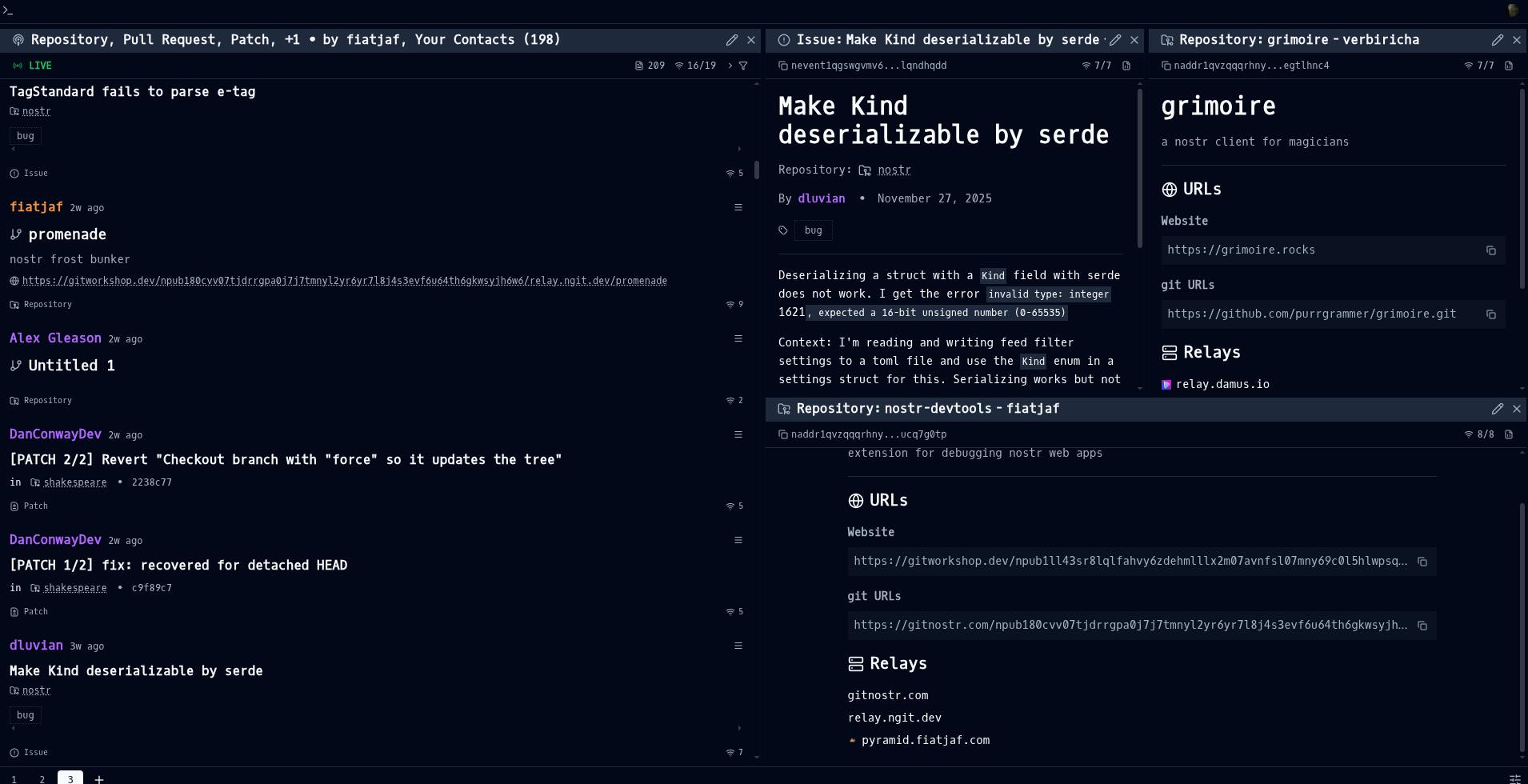
Task: Toggle the LIVE feed indicator
Action: click(x=32, y=66)
